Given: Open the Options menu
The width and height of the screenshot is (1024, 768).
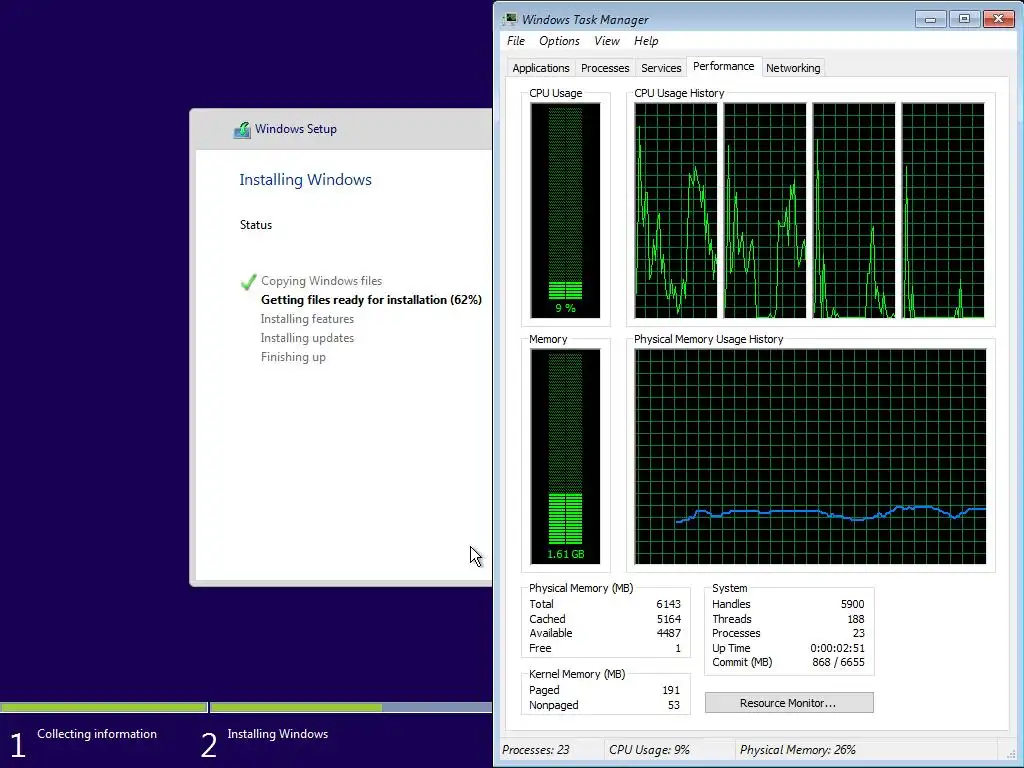Looking at the screenshot, I should pyautogui.click(x=559, y=40).
